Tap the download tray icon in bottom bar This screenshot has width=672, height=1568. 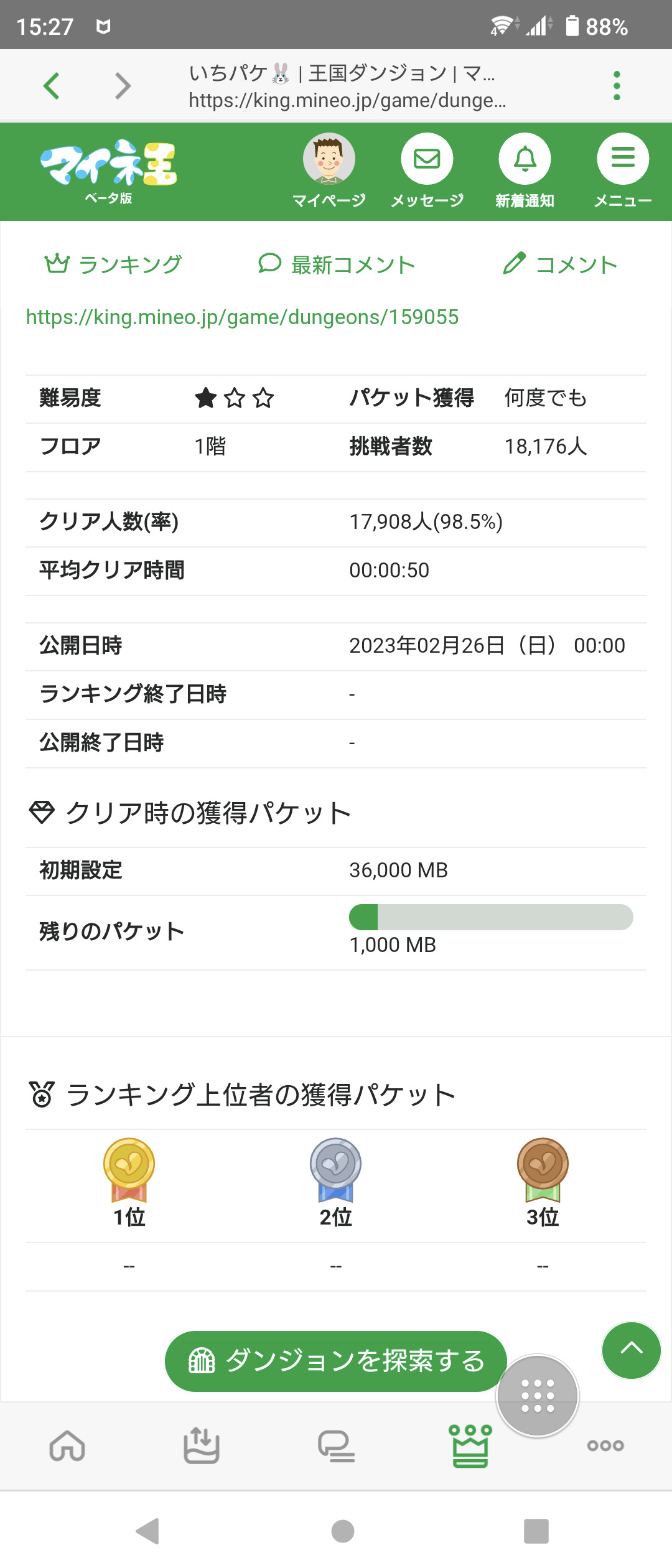[201, 1445]
